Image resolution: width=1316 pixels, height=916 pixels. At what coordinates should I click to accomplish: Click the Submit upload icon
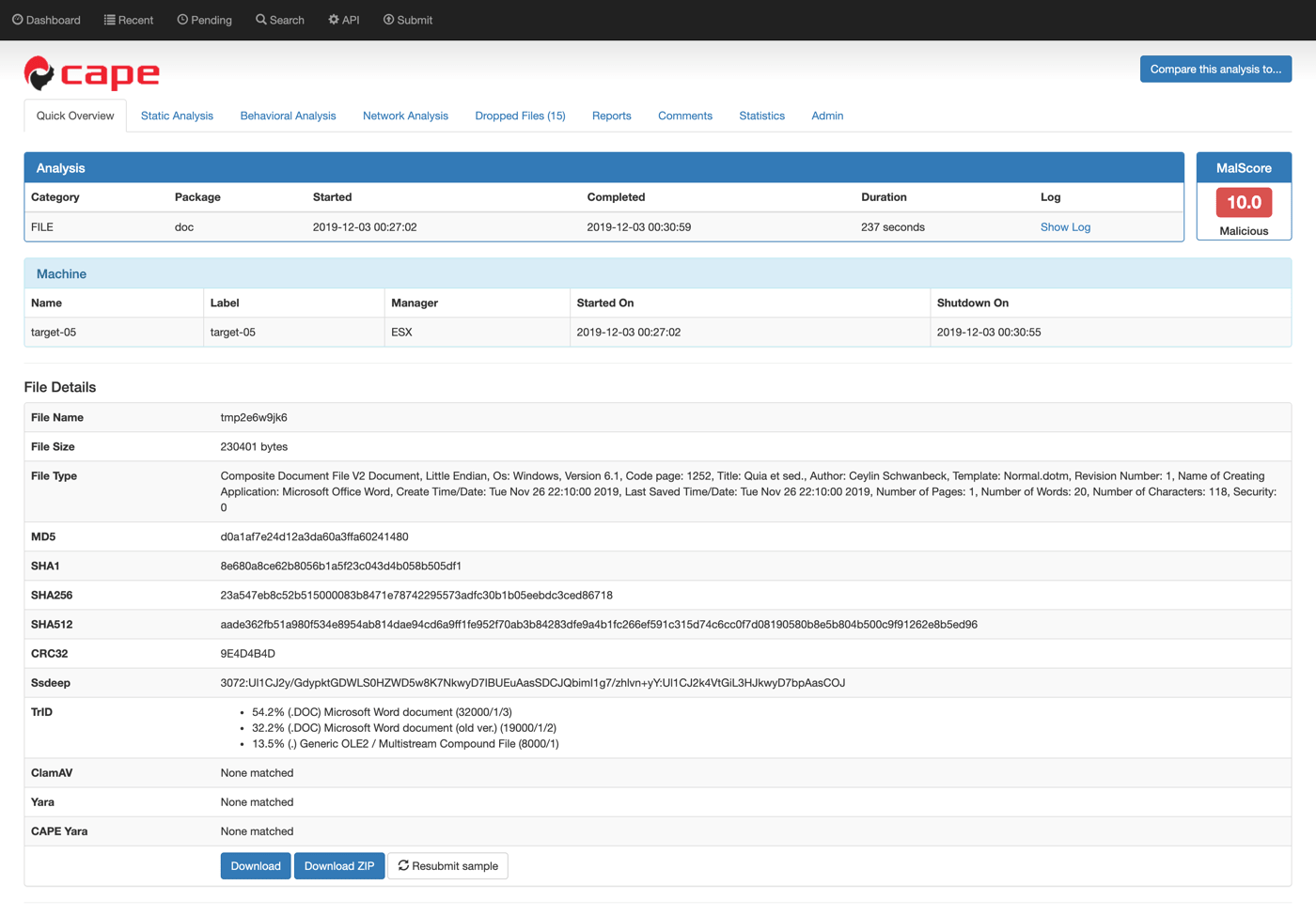coord(388,20)
